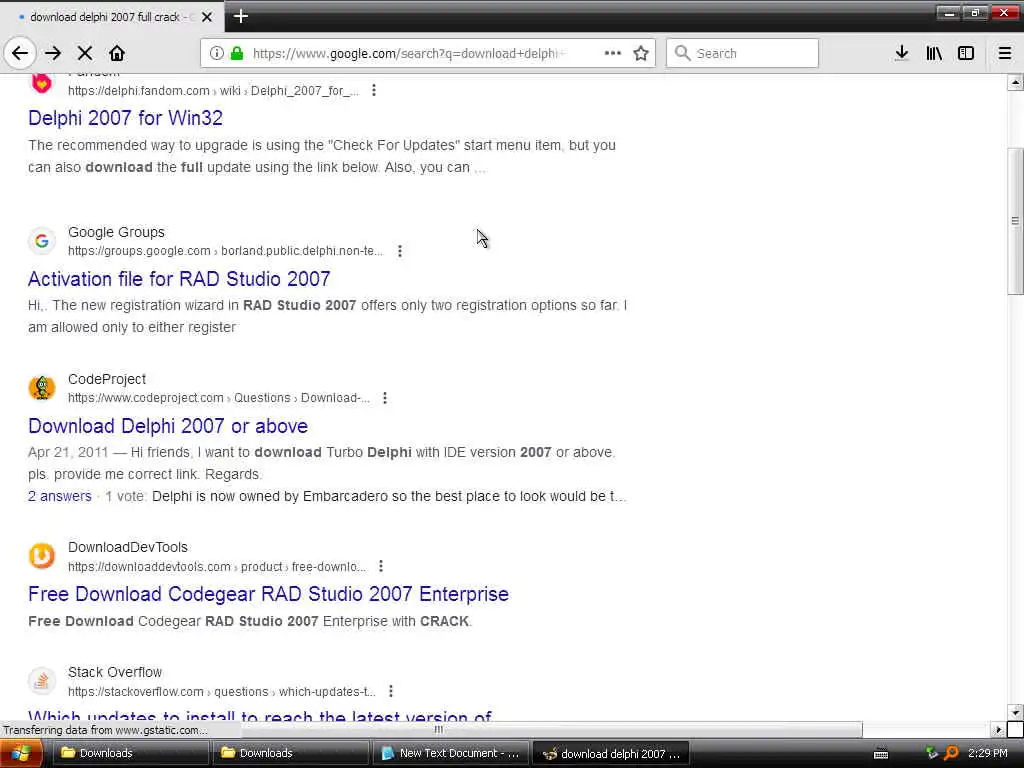Click the CodeProject favicon
The height and width of the screenshot is (768, 1024).
(x=42, y=388)
